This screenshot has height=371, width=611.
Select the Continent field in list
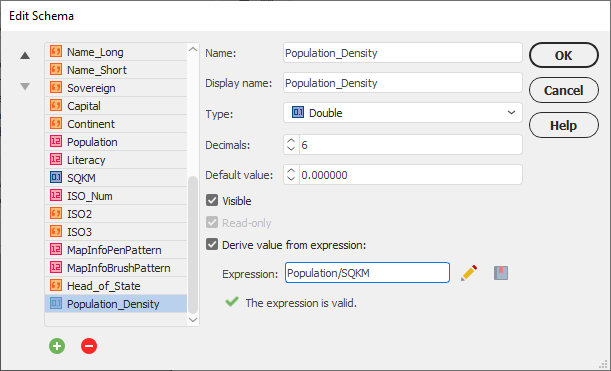116,124
